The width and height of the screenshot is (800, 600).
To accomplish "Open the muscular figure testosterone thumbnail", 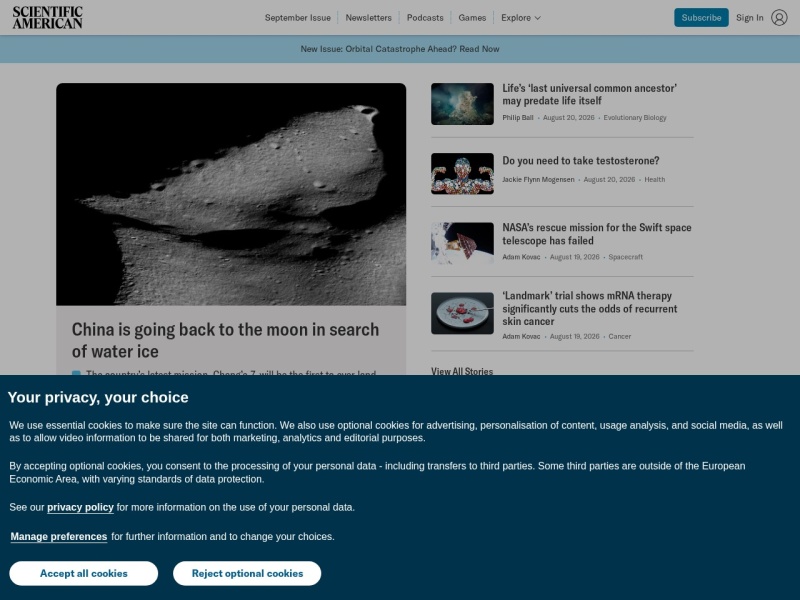I will pyautogui.click(x=462, y=173).
